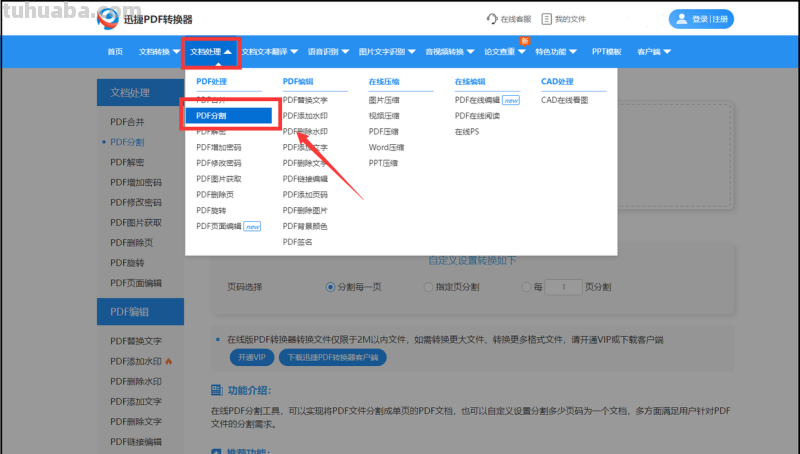Screen dimensions: 800x454
Task: Click the new badge beside PDF页面编辑 in menu
Action: tap(252, 226)
